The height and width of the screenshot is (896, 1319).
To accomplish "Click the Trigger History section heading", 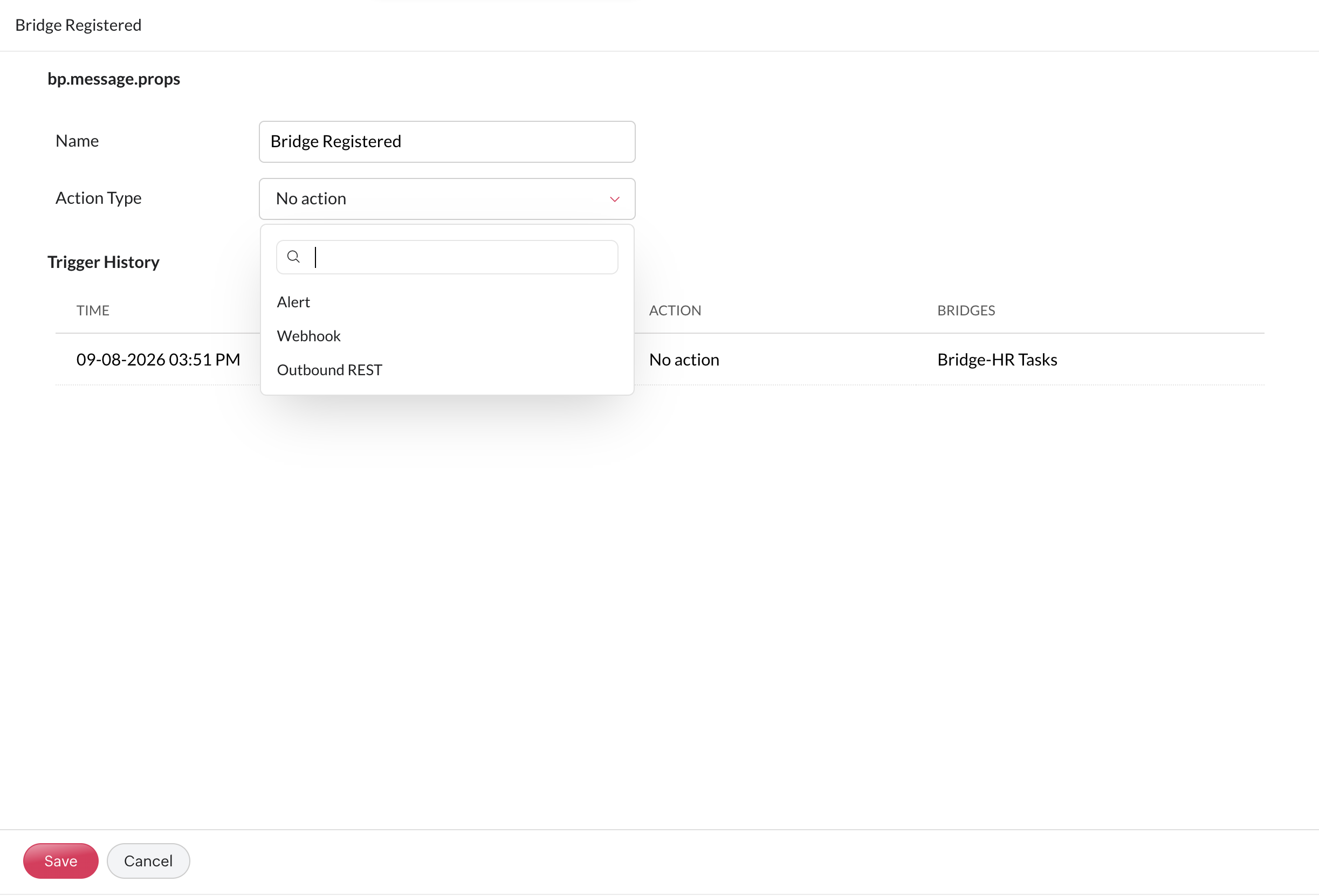I will pos(104,262).
